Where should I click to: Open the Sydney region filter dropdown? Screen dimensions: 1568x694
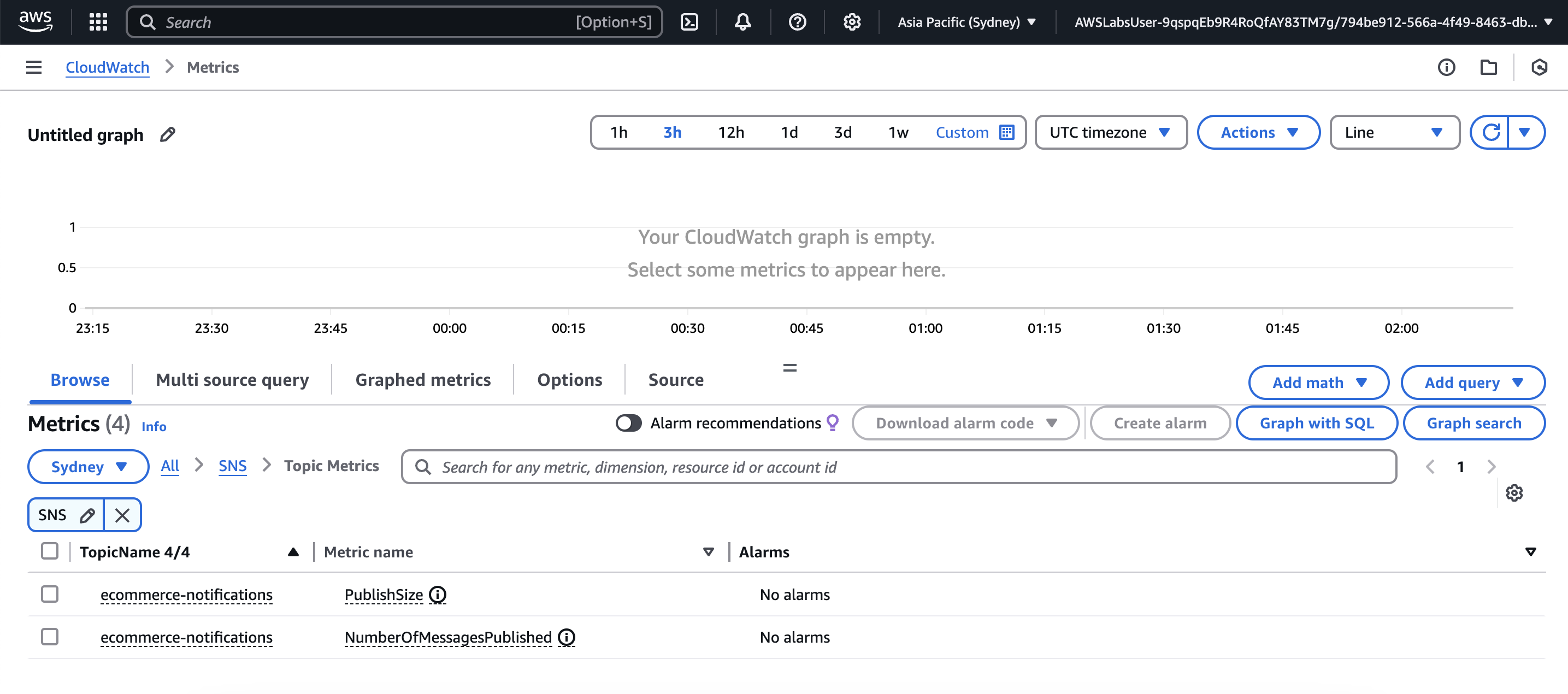89,466
